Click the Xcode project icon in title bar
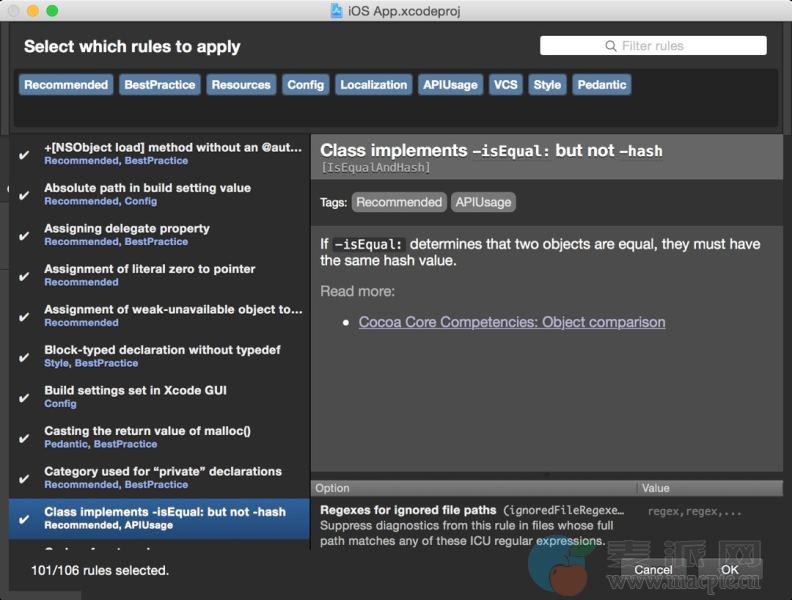Image resolution: width=792 pixels, height=600 pixels. [337, 11]
